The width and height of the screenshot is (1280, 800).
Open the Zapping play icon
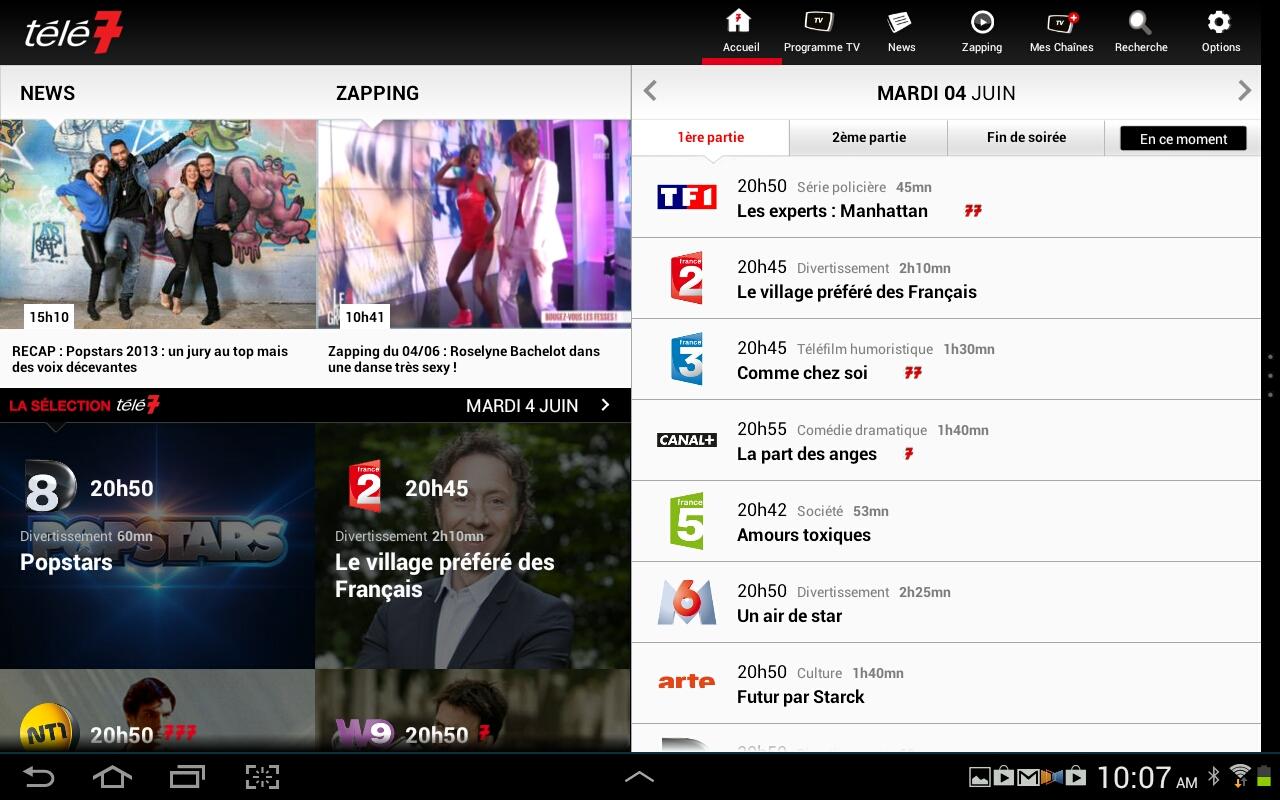982,32
